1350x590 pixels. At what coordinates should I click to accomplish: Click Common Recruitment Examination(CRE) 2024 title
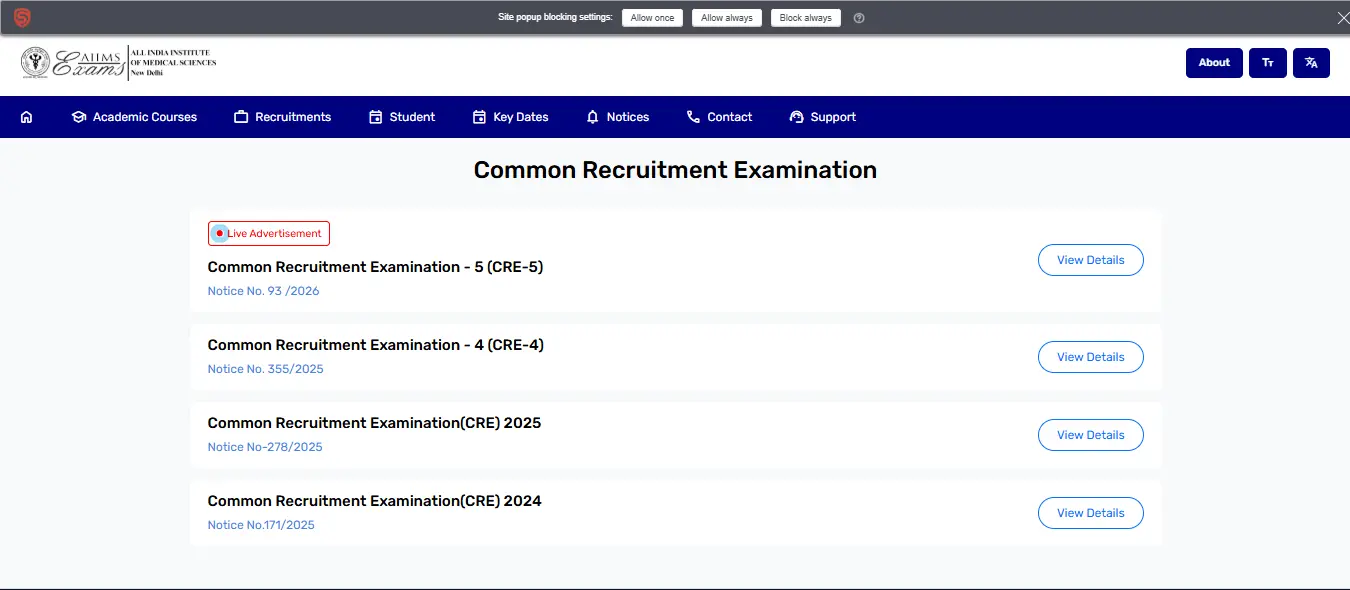pos(374,501)
